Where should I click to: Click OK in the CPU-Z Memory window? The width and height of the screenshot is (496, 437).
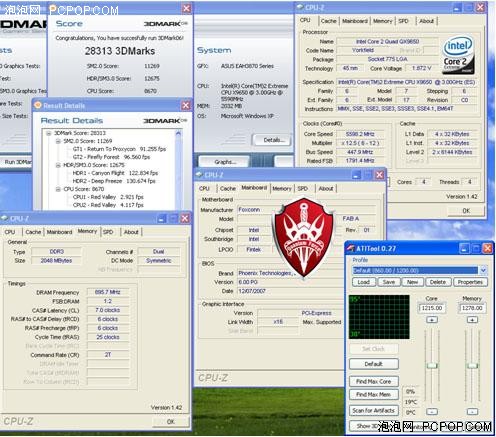coord(171,421)
